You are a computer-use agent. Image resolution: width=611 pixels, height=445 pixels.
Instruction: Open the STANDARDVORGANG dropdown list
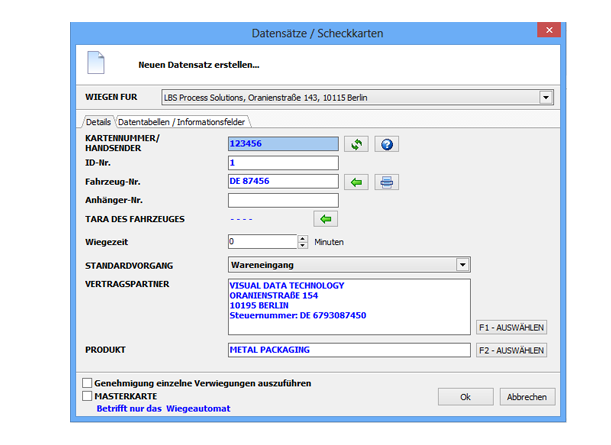[x=462, y=265]
